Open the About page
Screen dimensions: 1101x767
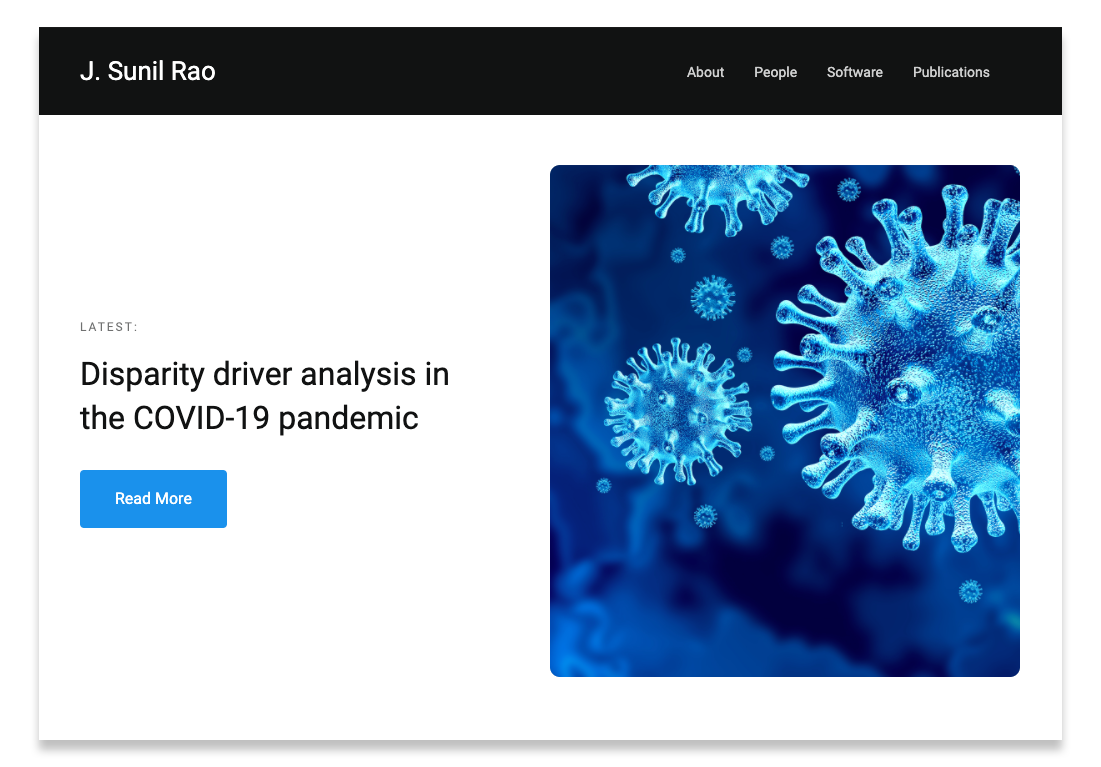click(705, 72)
